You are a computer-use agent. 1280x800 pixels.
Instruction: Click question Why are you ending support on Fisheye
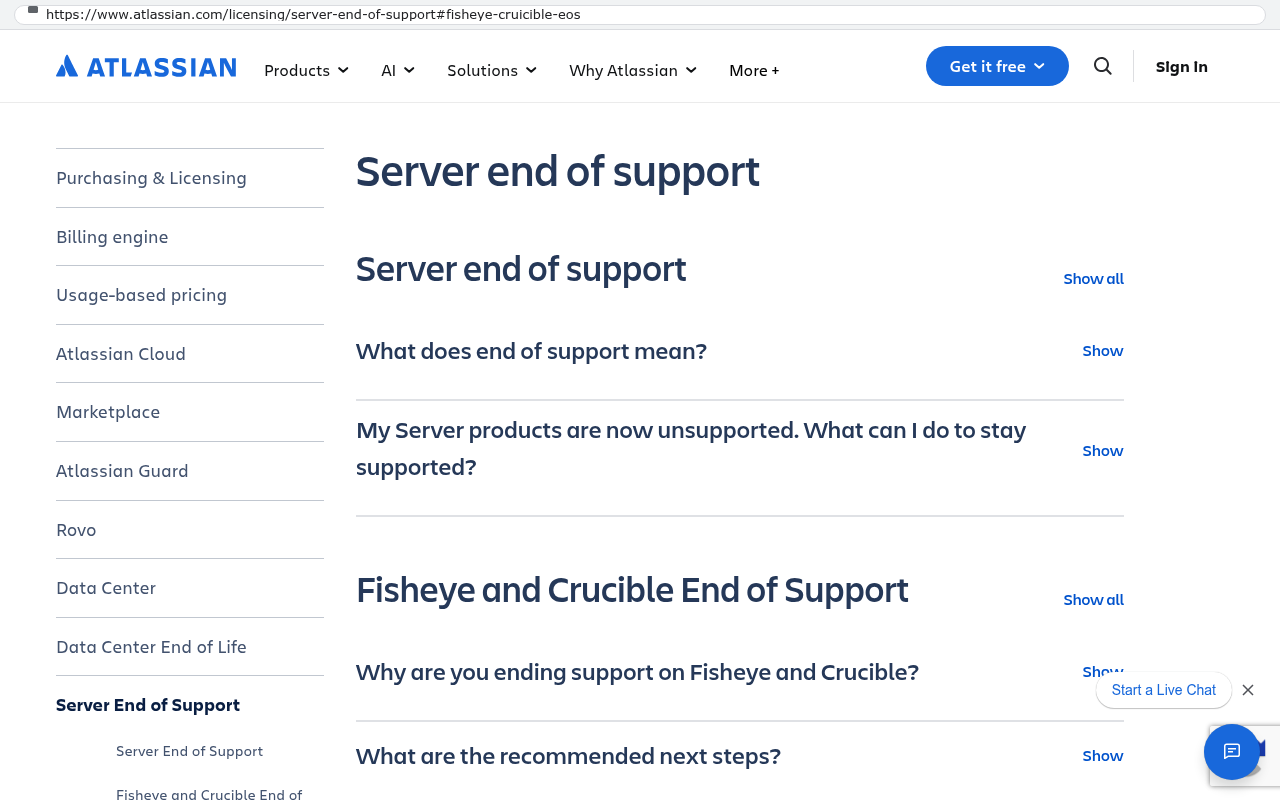coord(637,672)
